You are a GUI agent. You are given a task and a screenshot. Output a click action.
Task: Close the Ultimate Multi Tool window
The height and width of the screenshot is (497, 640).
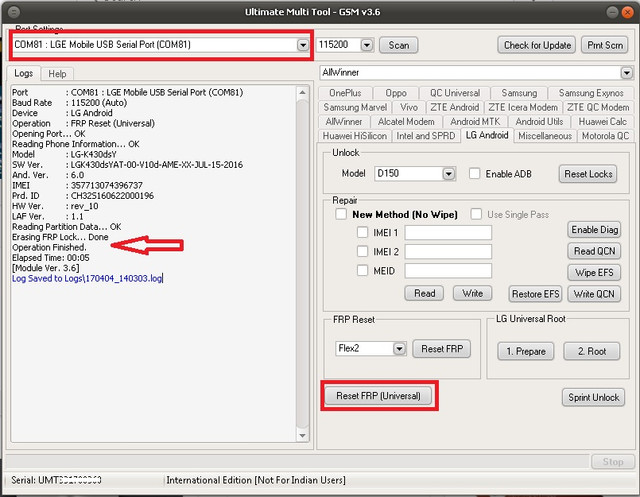pos(627,12)
